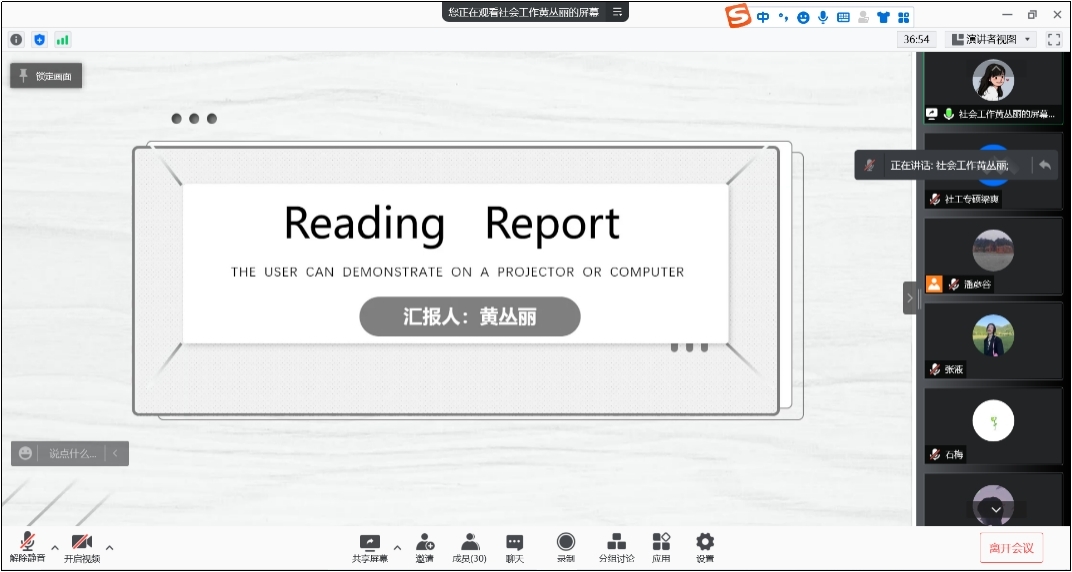The width and height of the screenshot is (1072, 572).
Task: Open the Invite participants icon
Action: 425,547
